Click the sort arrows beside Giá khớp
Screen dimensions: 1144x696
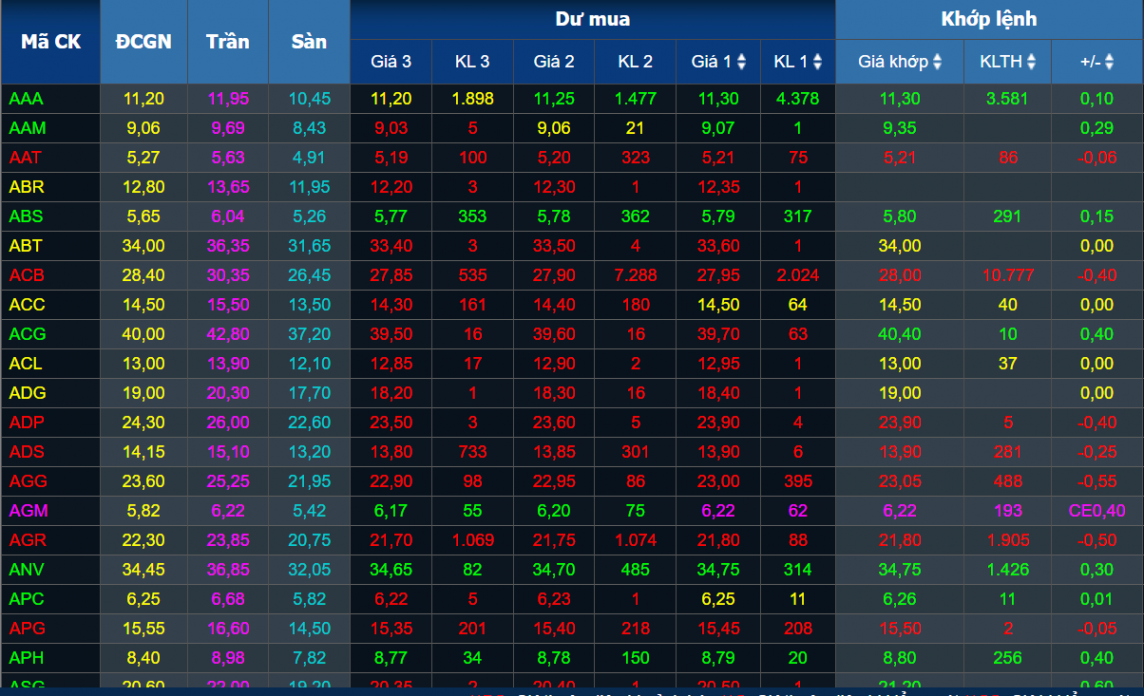click(937, 62)
